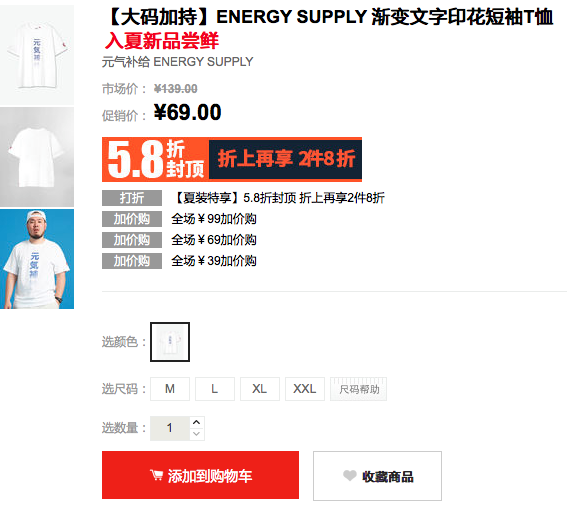
Task: Increase quantity with up arrow
Action: pos(197,422)
